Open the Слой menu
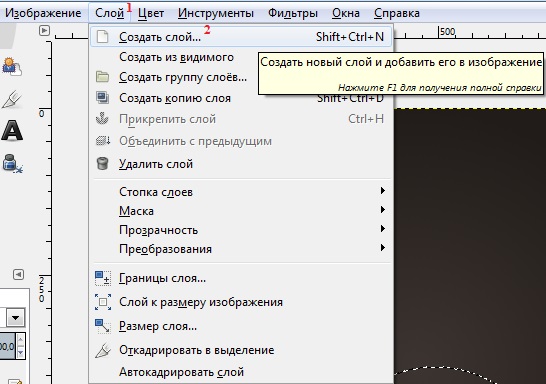Screen dimensions: 546x384 (109, 13)
